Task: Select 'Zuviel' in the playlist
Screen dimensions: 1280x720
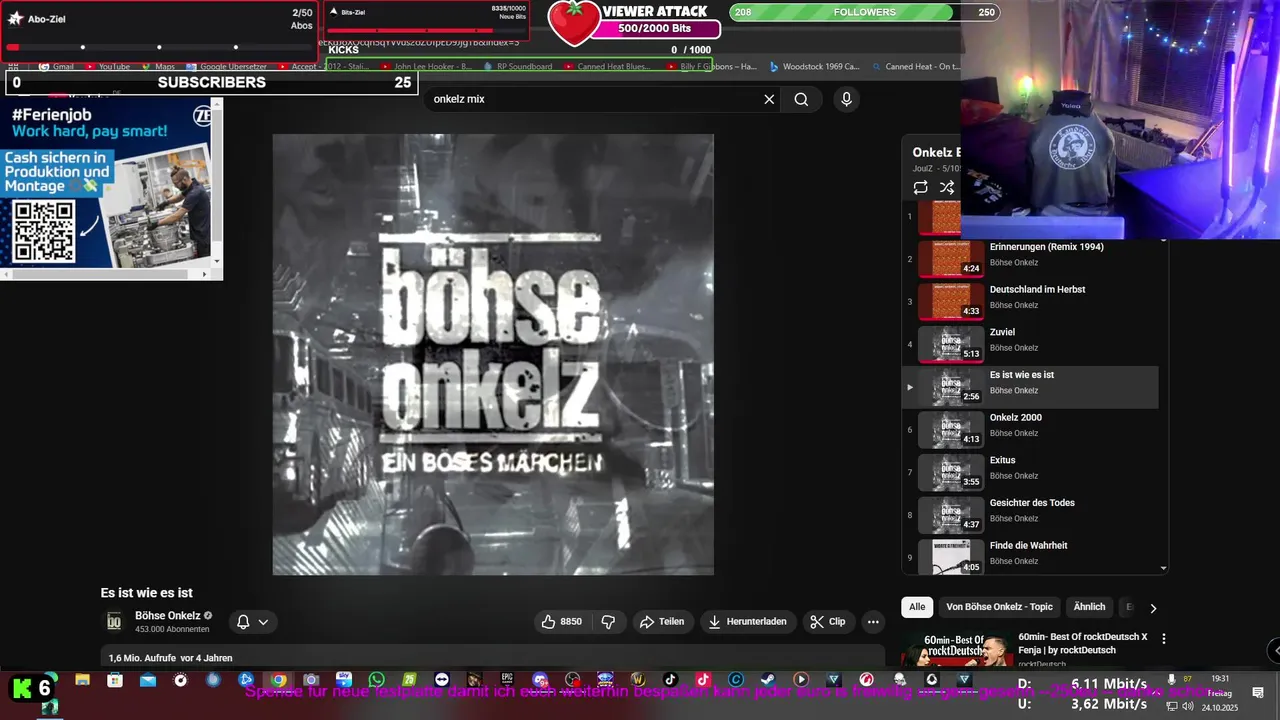Action: coord(1030,344)
